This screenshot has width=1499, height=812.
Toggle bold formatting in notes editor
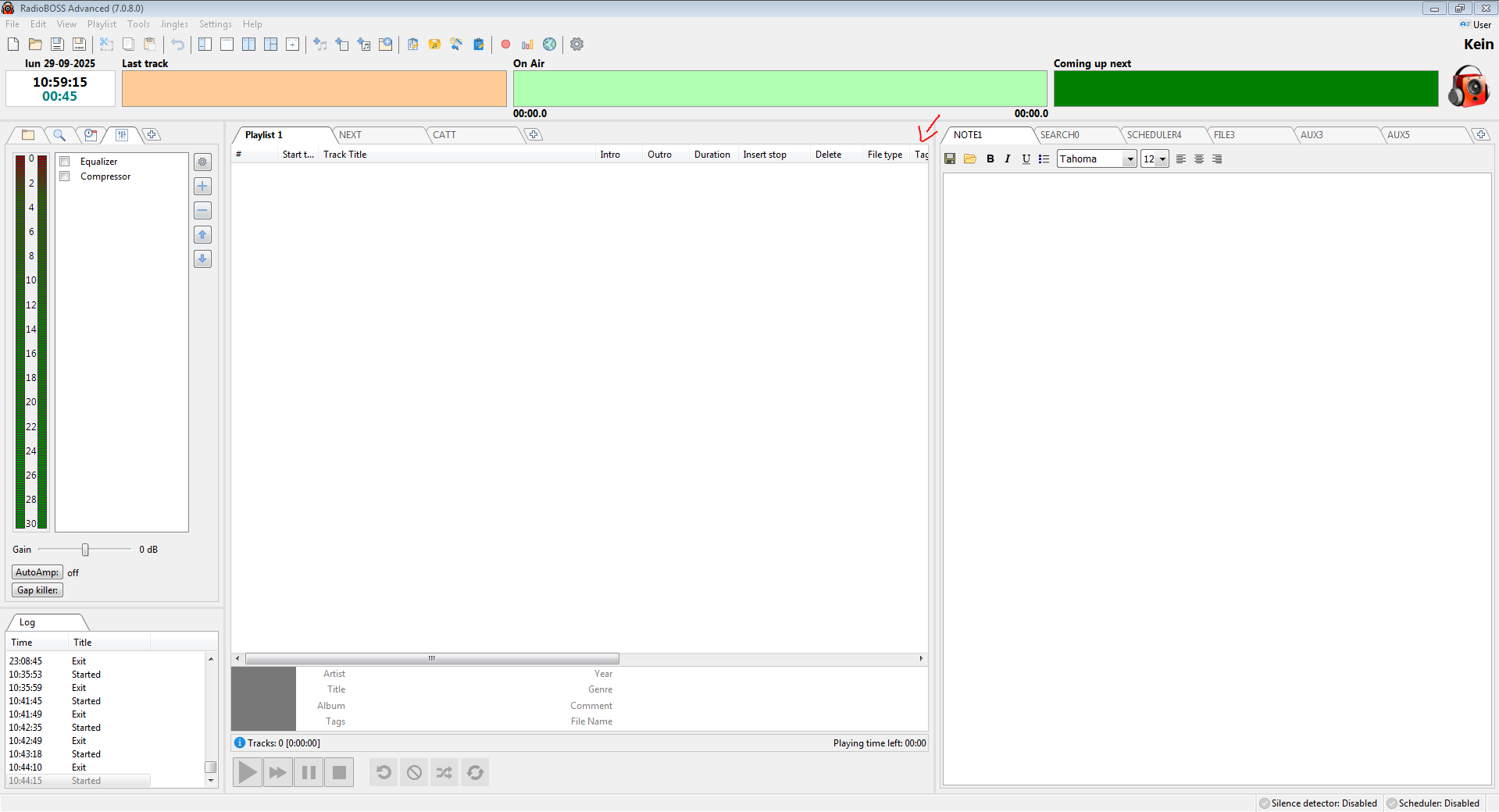pyautogui.click(x=990, y=159)
